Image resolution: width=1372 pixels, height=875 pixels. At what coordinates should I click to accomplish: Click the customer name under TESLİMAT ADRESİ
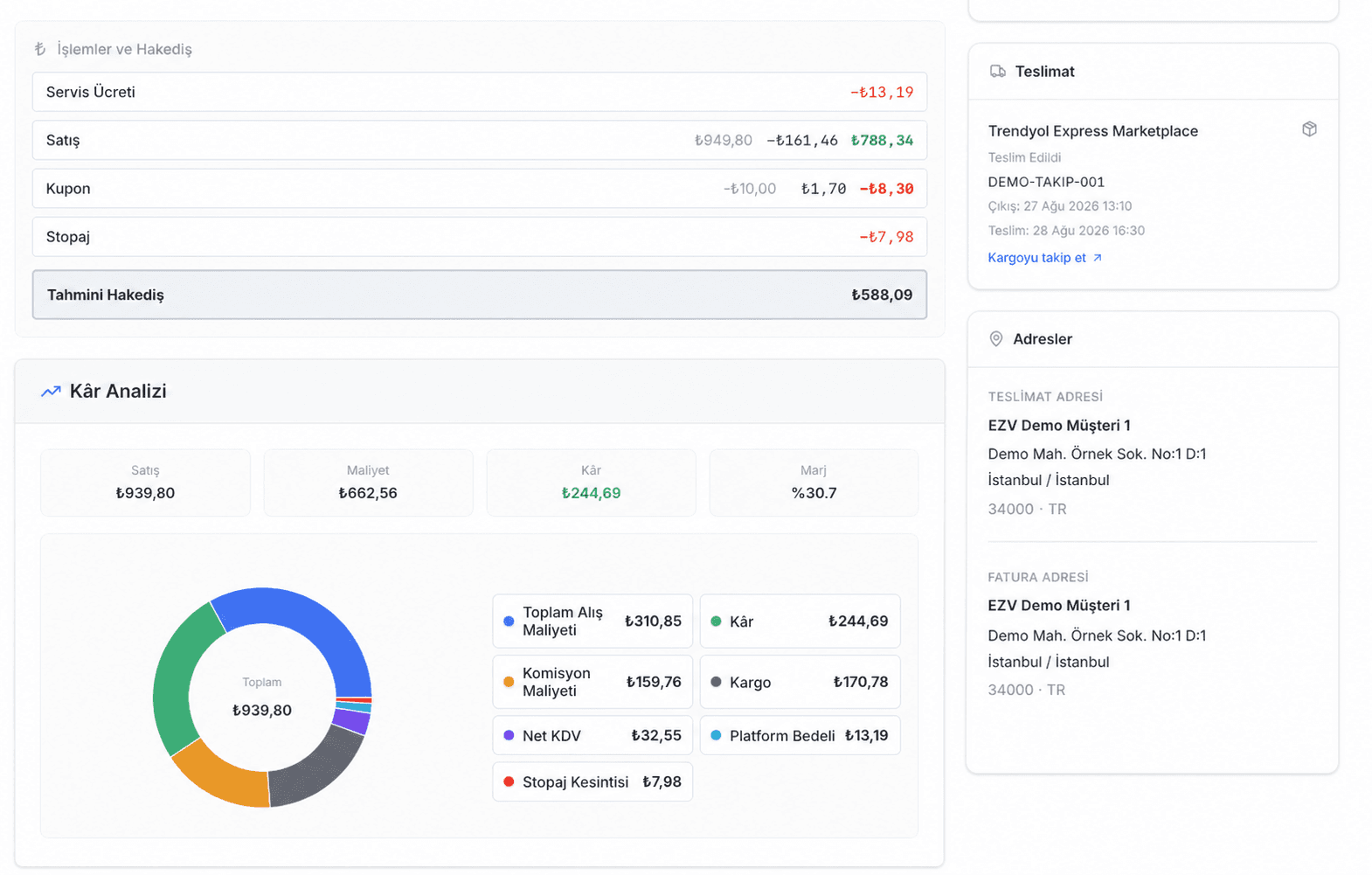coord(1059,426)
